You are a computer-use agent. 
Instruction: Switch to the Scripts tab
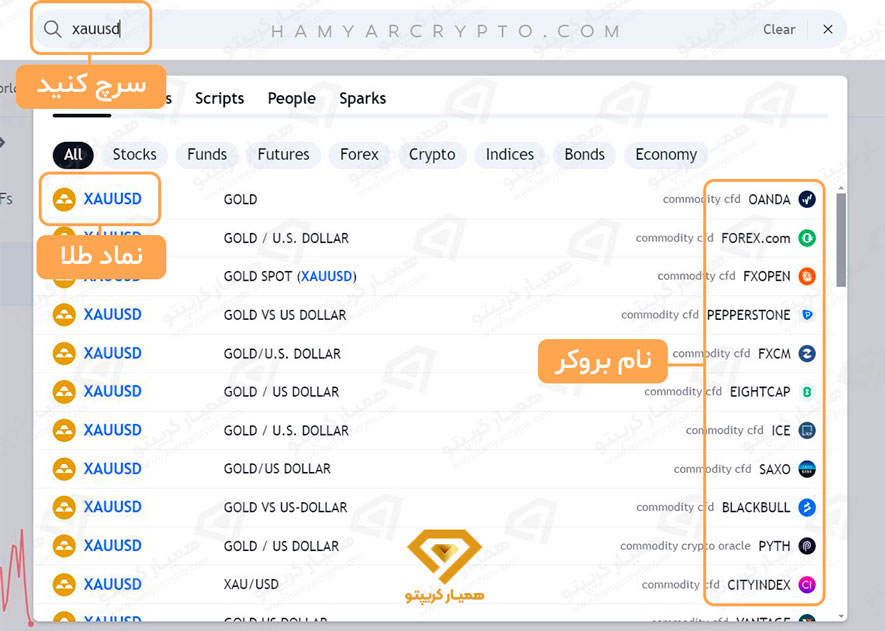[x=220, y=98]
